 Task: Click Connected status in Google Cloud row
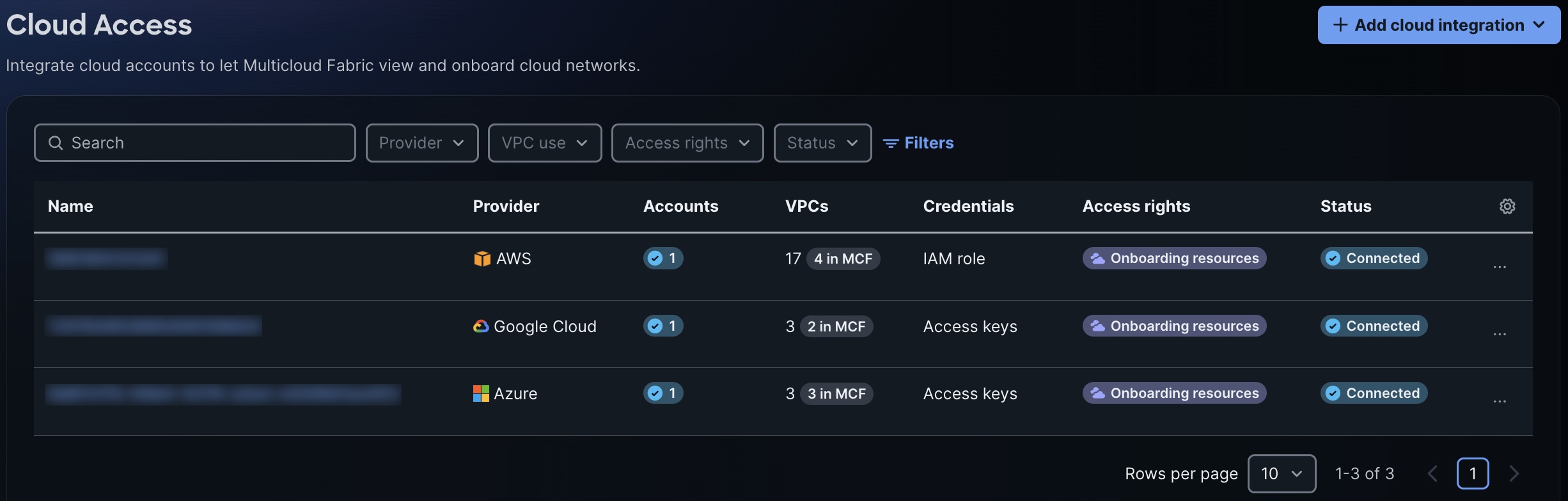[1374, 326]
